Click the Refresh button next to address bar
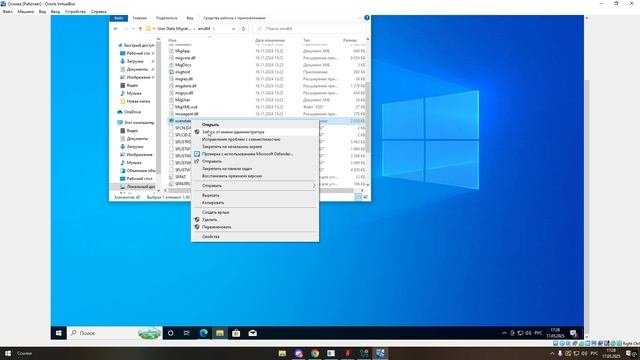The width and height of the screenshot is (640, 360). 244,29
